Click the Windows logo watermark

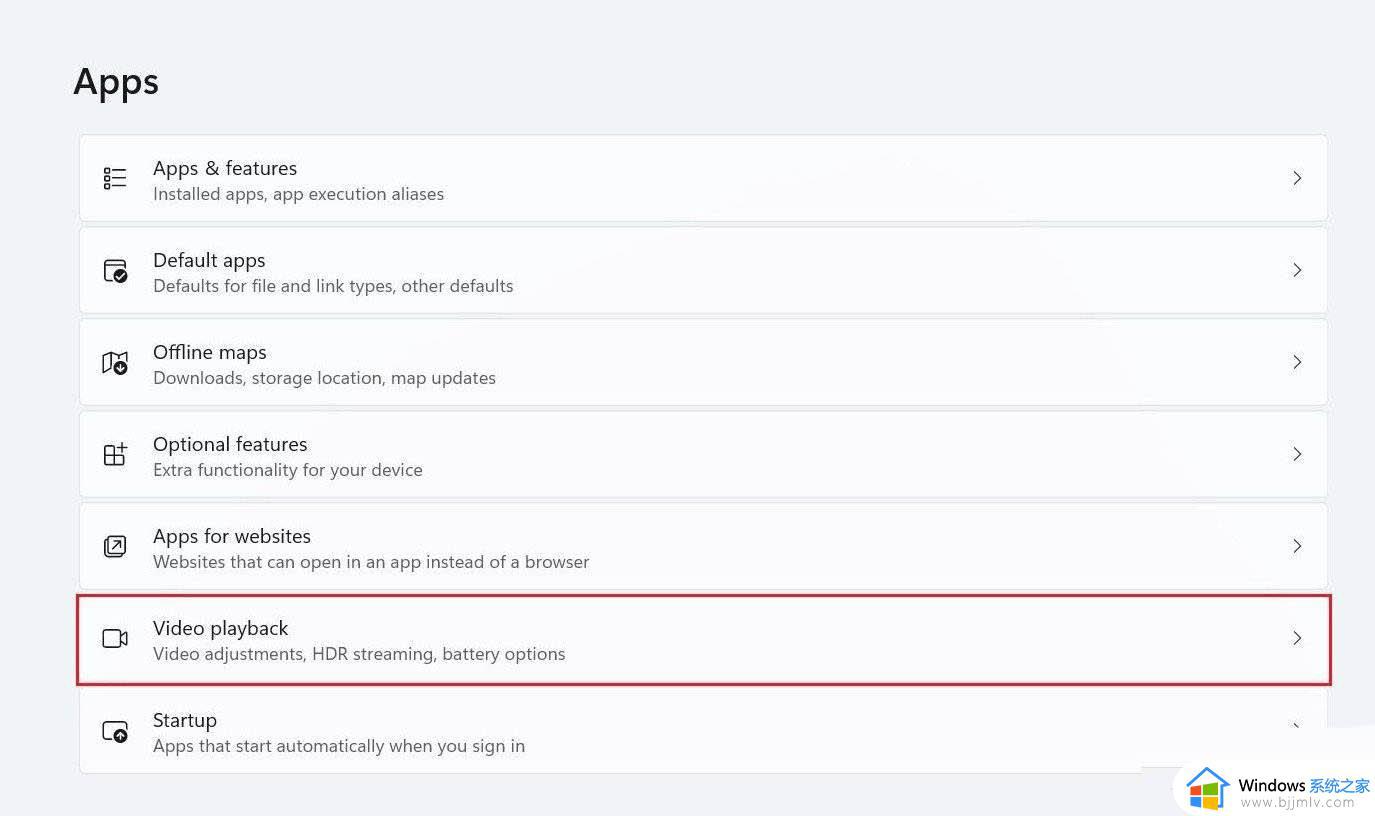[x=1208, y=789]
